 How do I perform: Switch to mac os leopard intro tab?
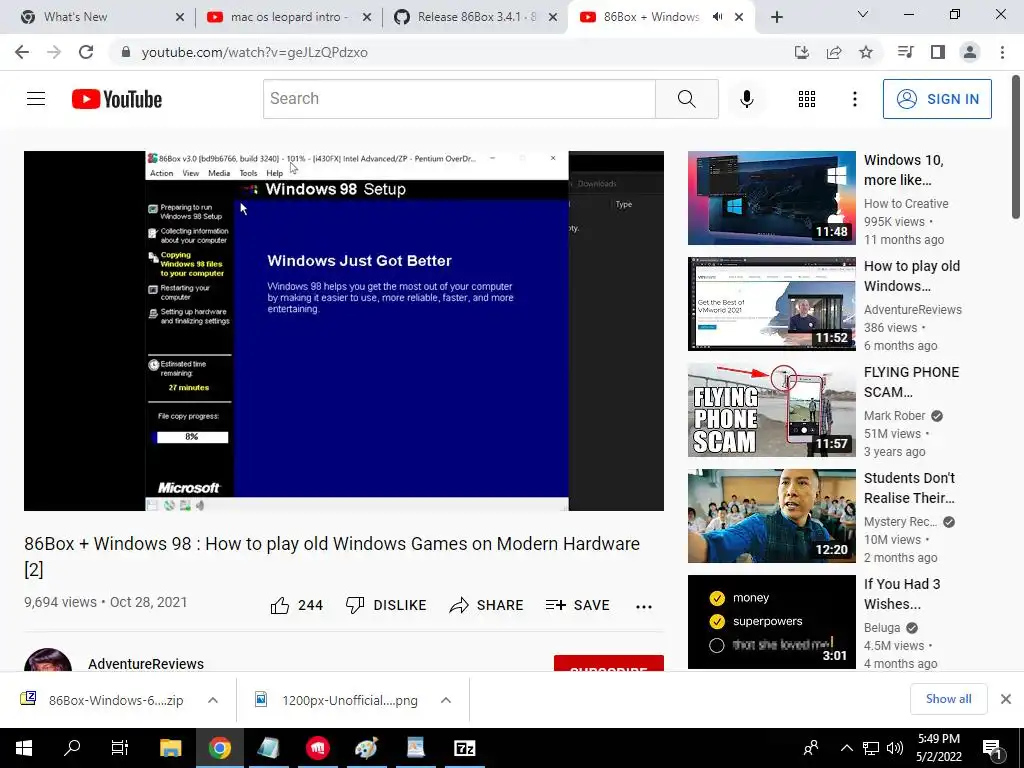coord(289,17)
